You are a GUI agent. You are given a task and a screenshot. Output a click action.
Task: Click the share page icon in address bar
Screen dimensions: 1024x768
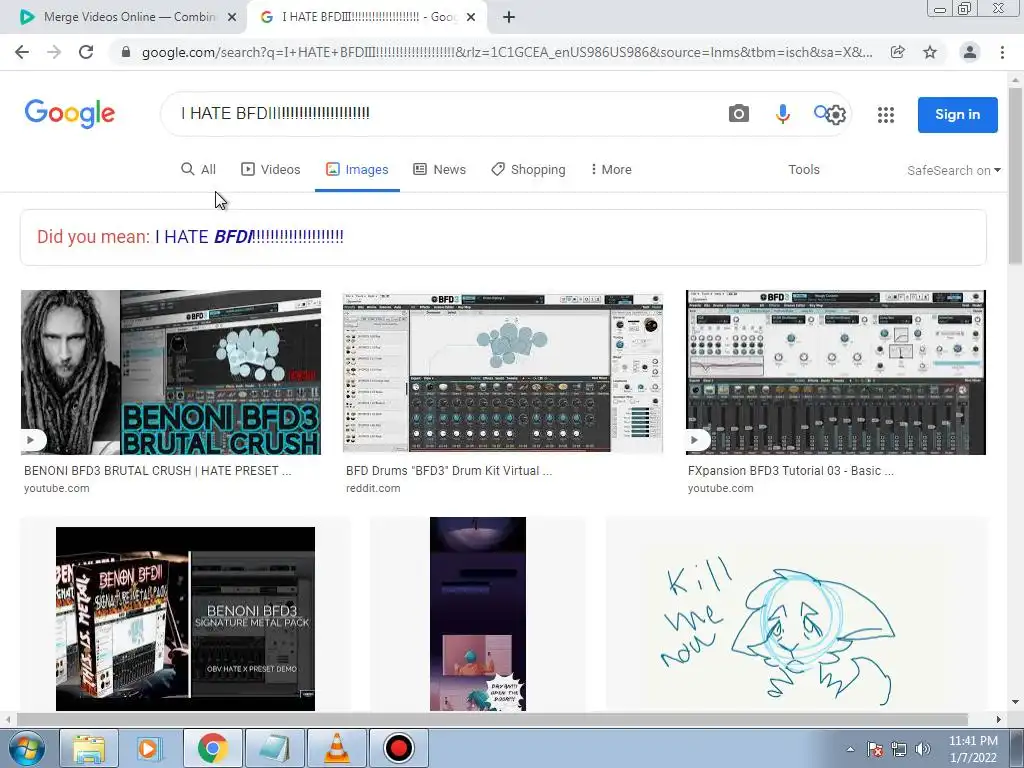click(x=898, y=52)
